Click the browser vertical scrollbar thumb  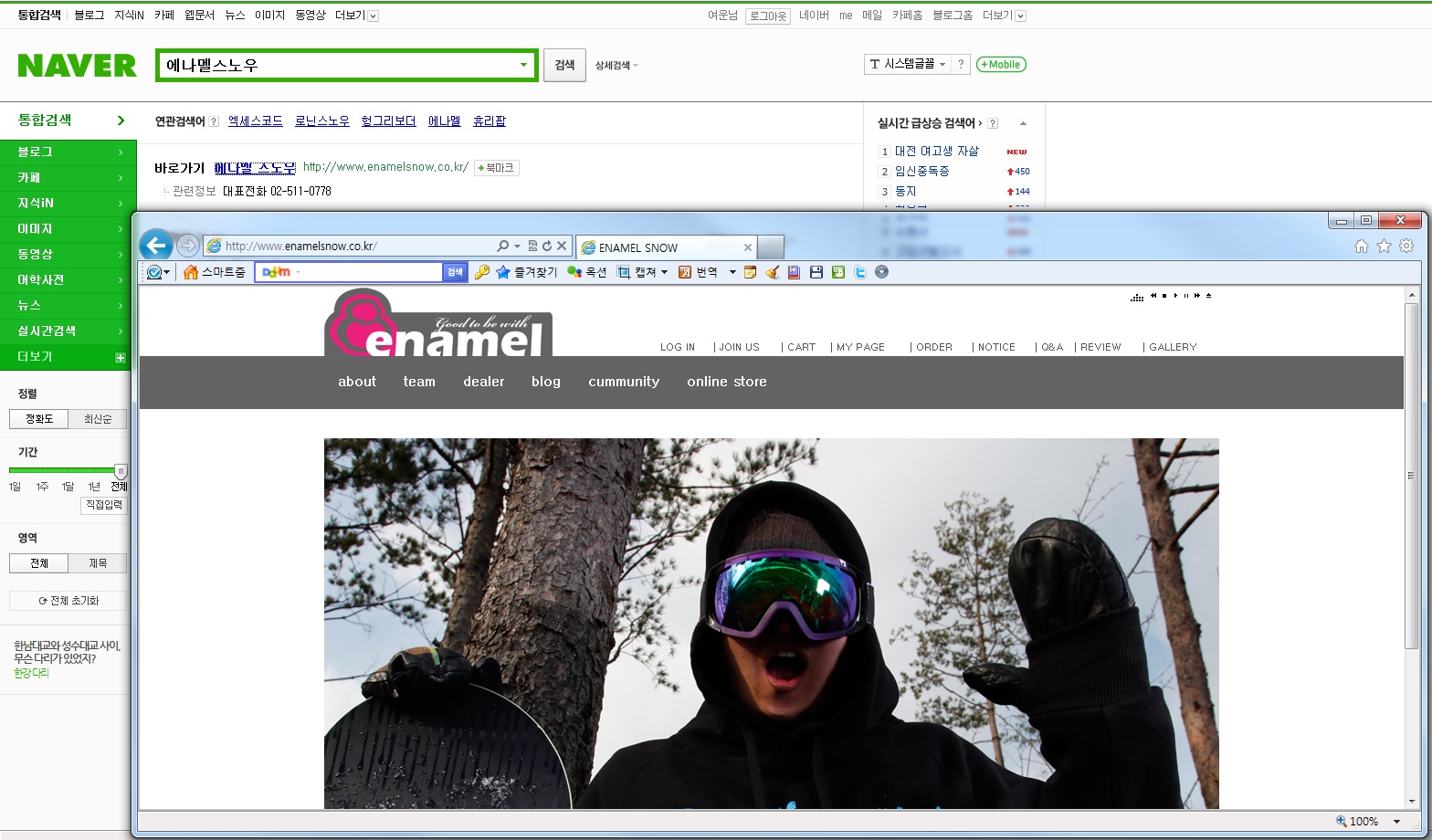point(1412,475)
